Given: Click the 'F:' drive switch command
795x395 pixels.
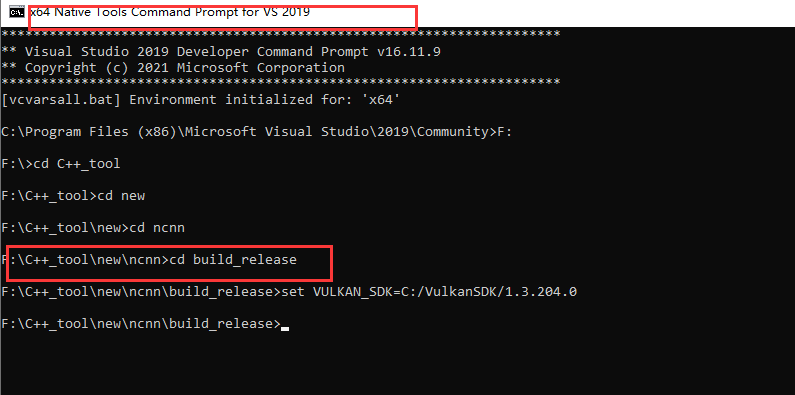Looking at the screenshot, I should click(504, 132).
